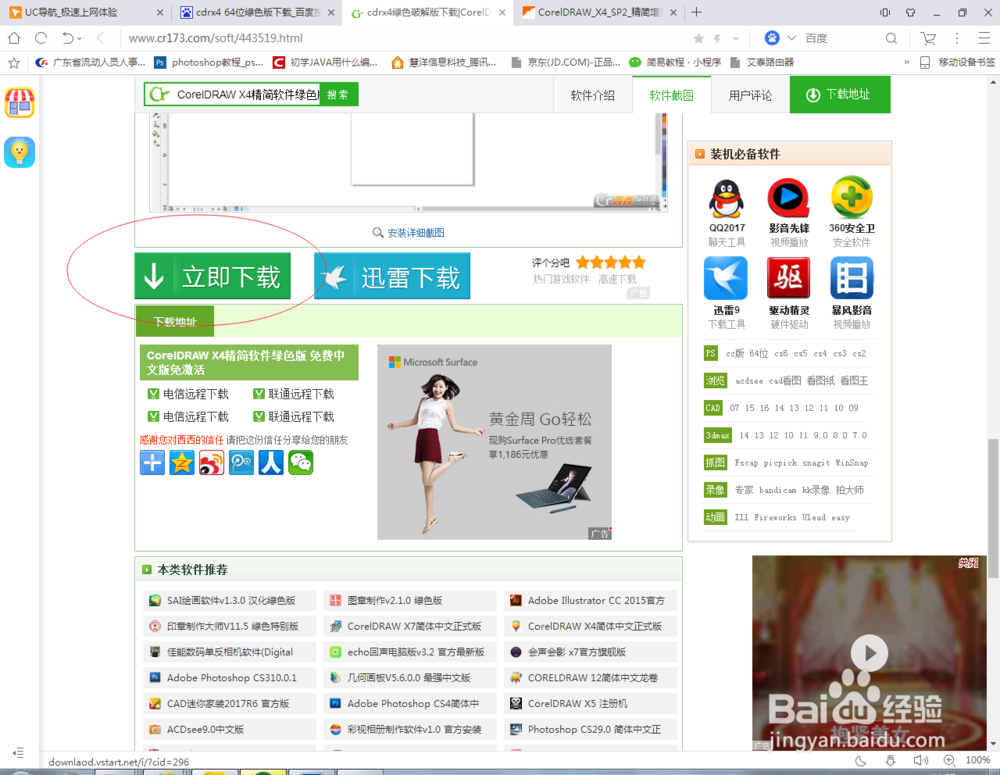
Task: Open the sidebar toggle icon at bottom left
Action: coord(18,753)
